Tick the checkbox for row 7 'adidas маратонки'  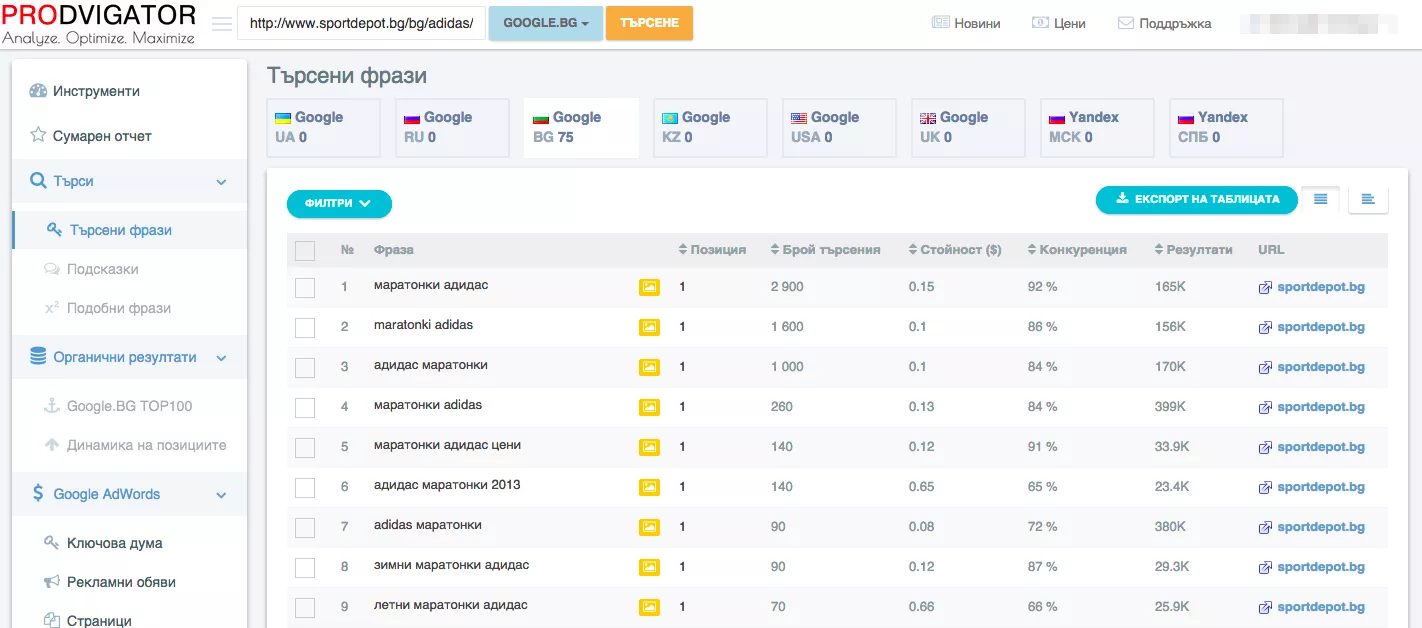[305, 528]
